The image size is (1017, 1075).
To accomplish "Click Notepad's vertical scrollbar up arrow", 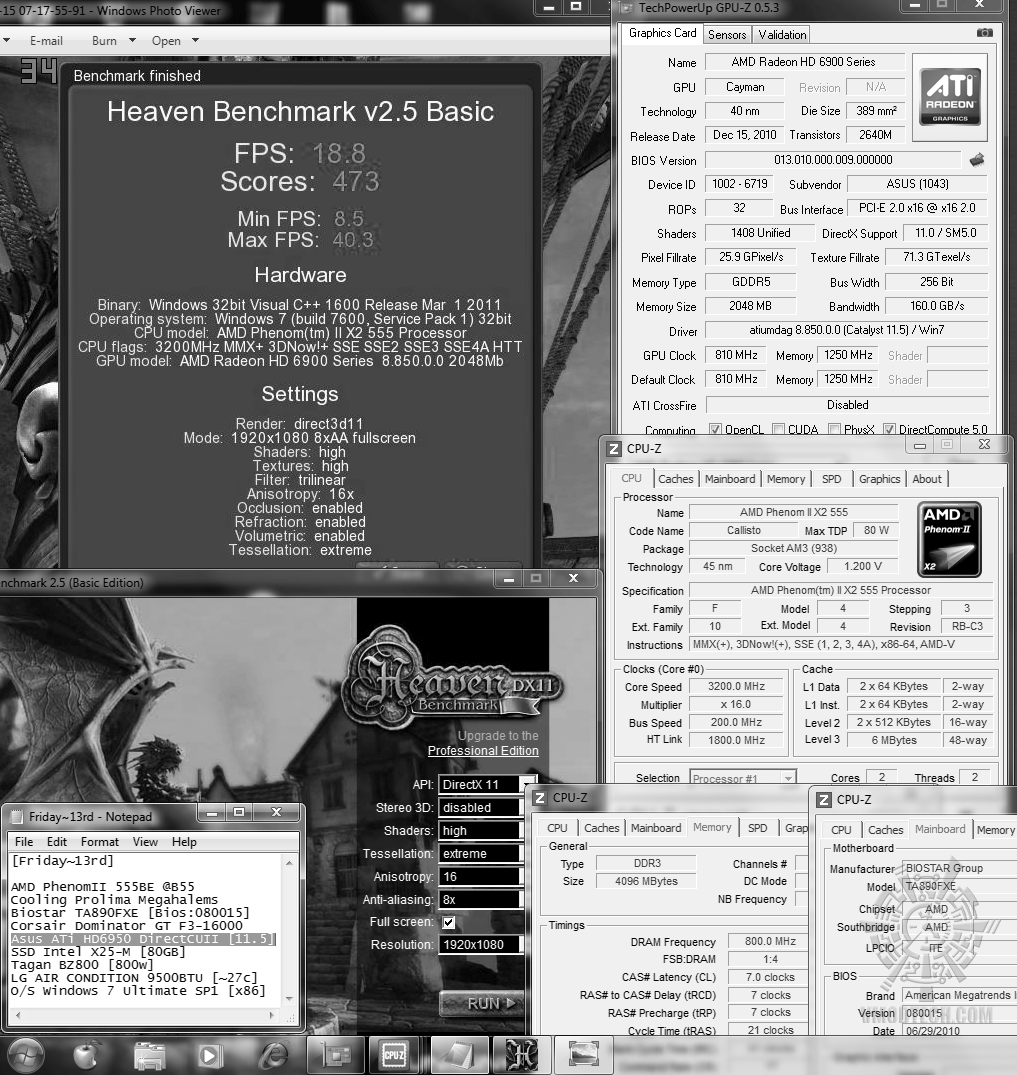I will pyautogui.click(x=289, y=862).
